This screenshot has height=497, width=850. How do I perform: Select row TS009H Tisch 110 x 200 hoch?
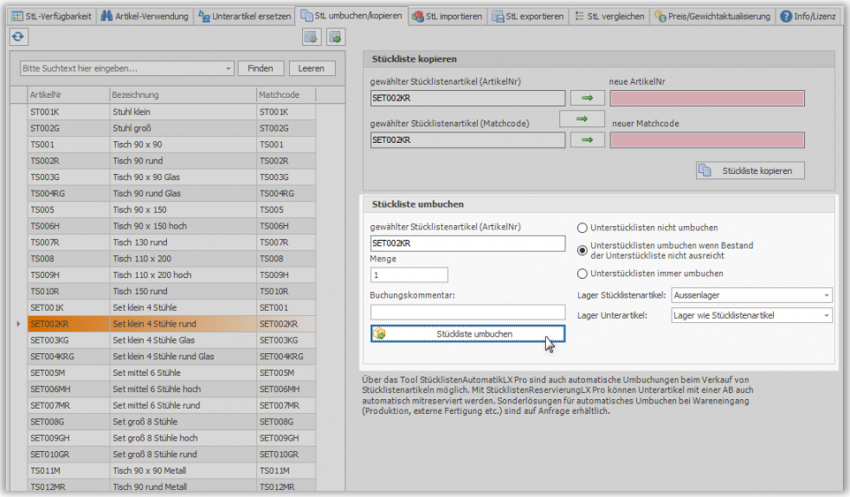(171, 275)
